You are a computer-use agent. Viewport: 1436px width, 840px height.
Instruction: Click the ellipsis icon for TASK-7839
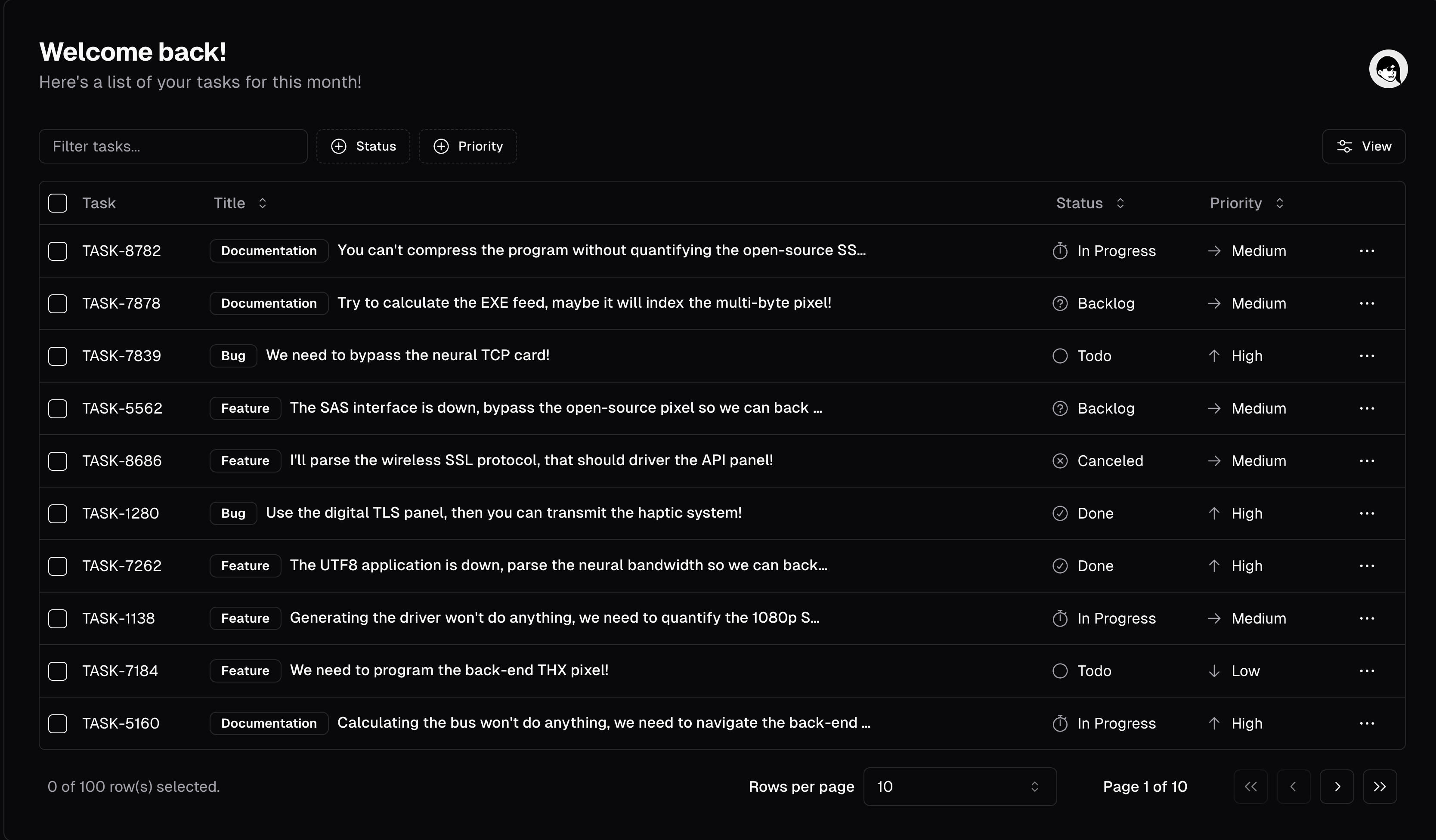point(1366,356)
